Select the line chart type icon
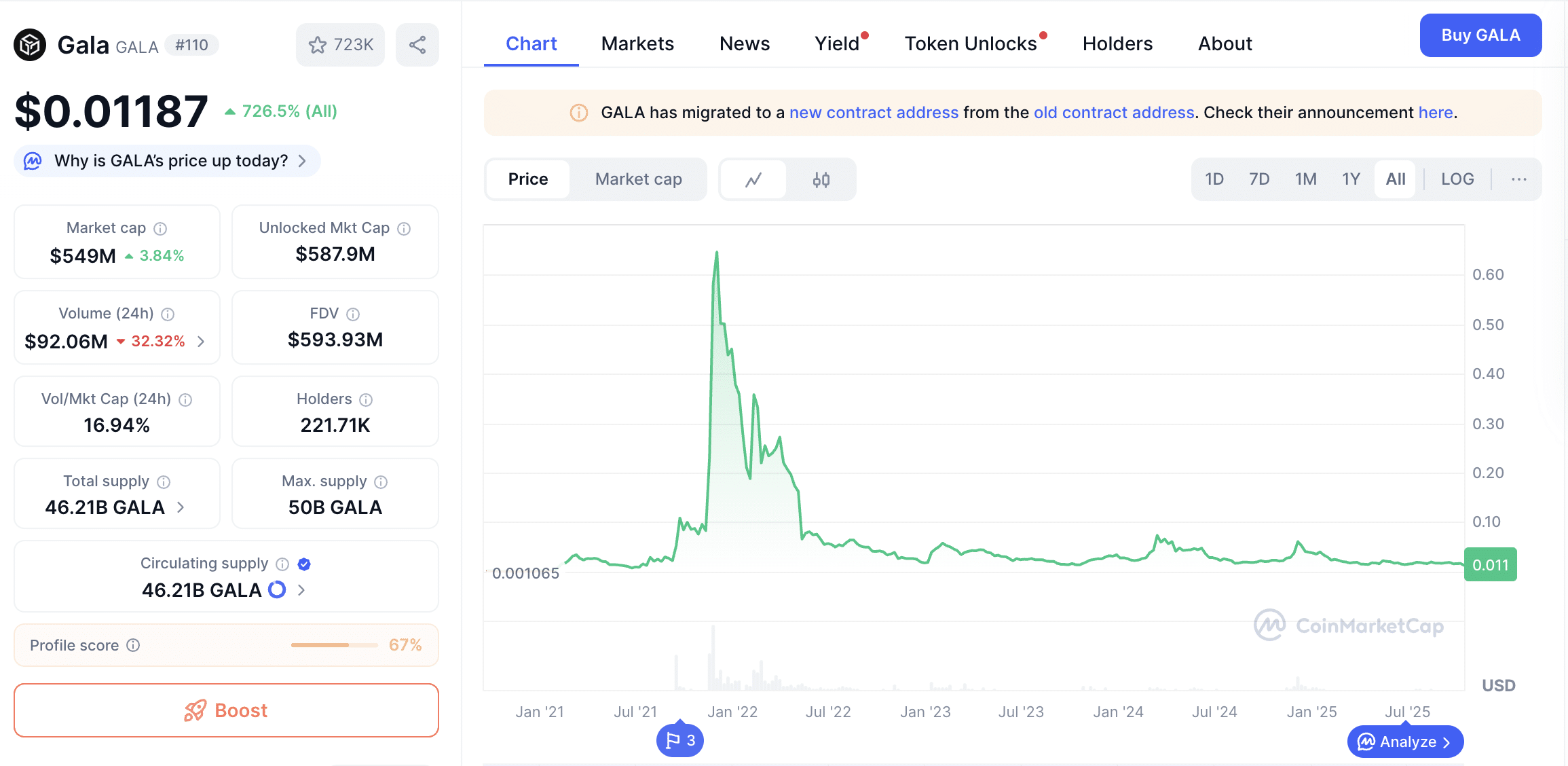 coord(753,179)
